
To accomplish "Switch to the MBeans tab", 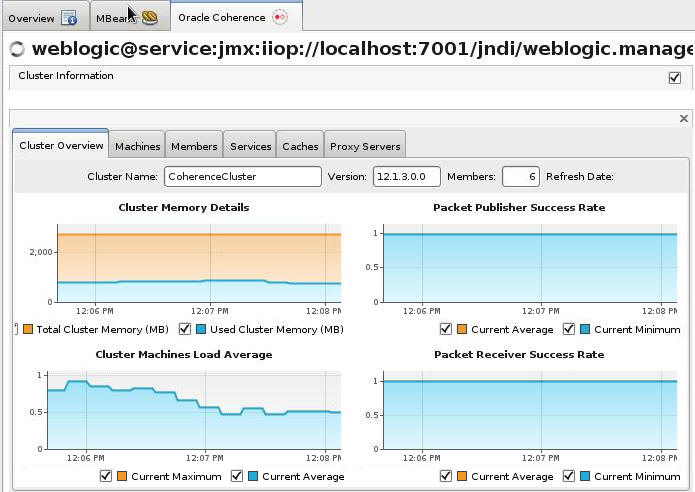I will tap(129, 18).
